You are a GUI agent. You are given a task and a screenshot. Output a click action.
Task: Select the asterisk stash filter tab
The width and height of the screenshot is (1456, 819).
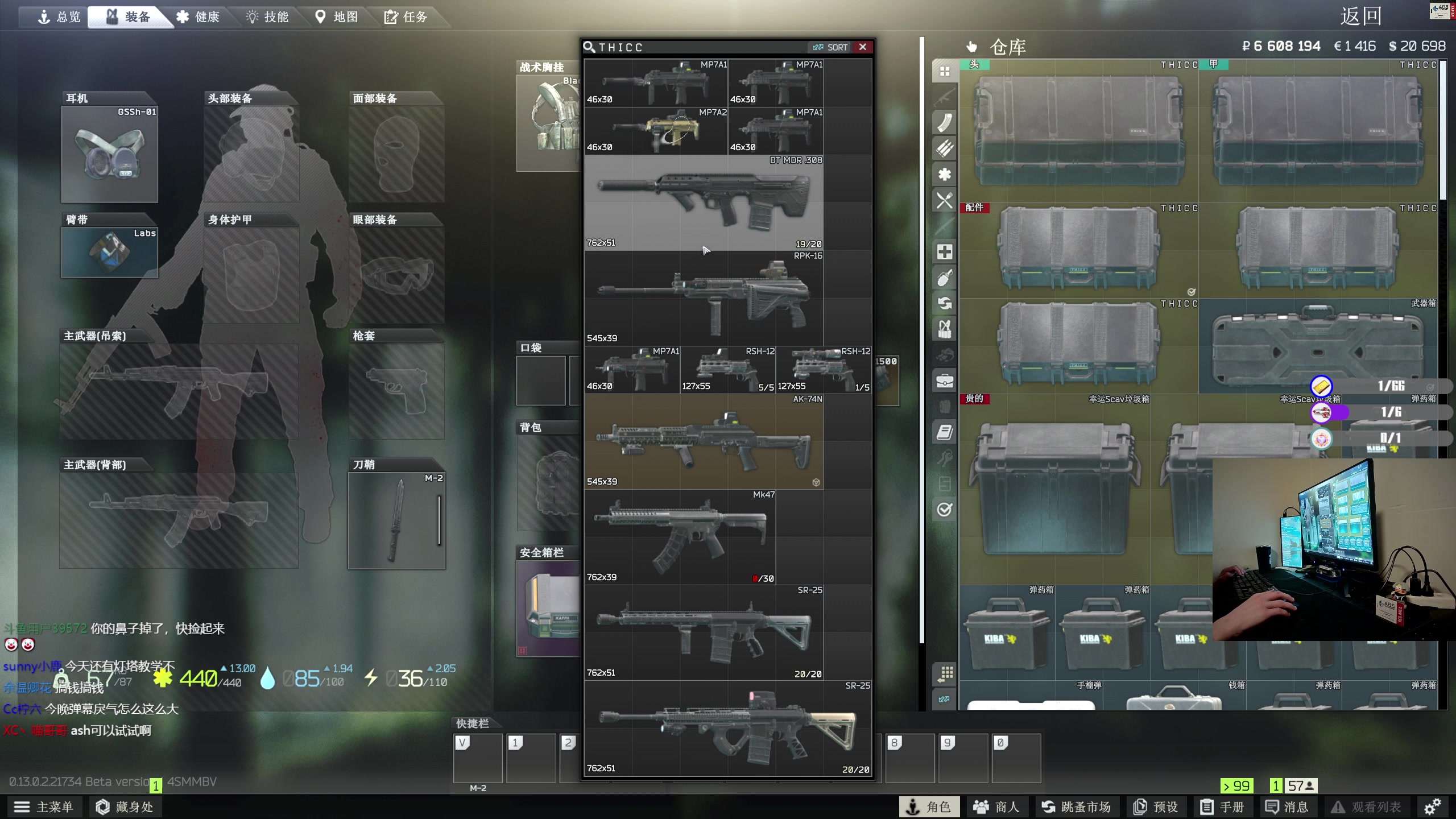(x=945, y=175)
